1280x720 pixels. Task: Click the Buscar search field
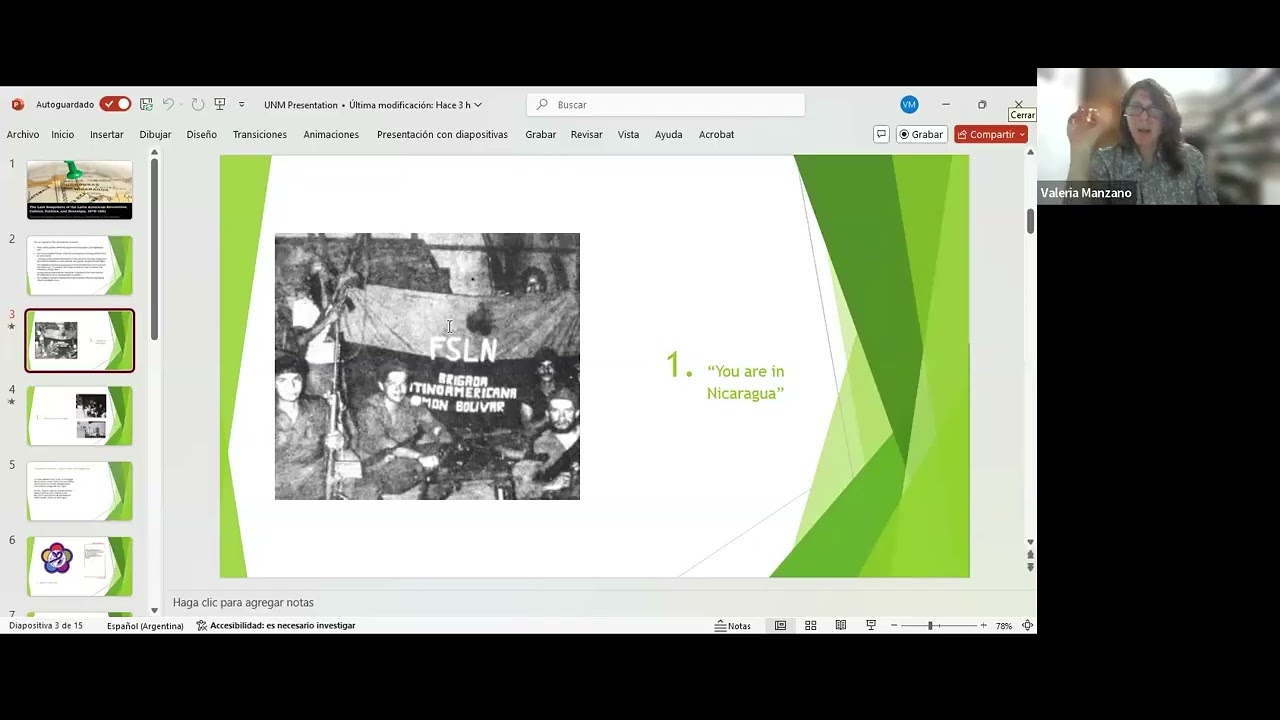click(x=666, y=104)
